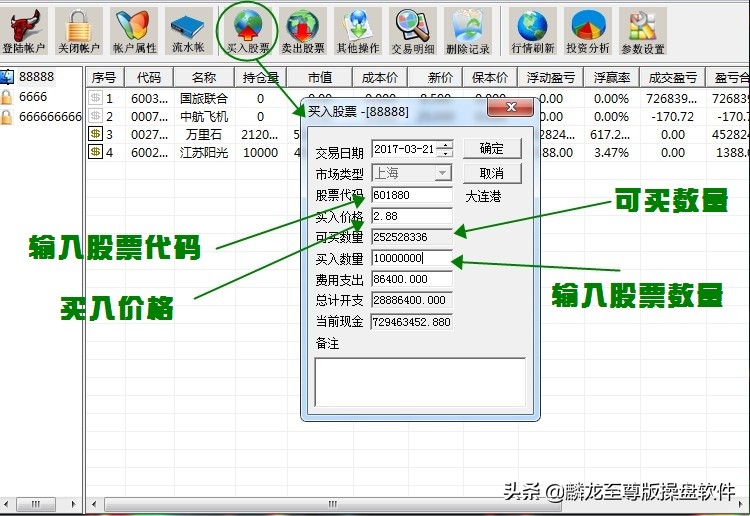750x516 pixels.
Task: Click dollar icon of row 4 江苏阳光
Action: pos(95,152)
